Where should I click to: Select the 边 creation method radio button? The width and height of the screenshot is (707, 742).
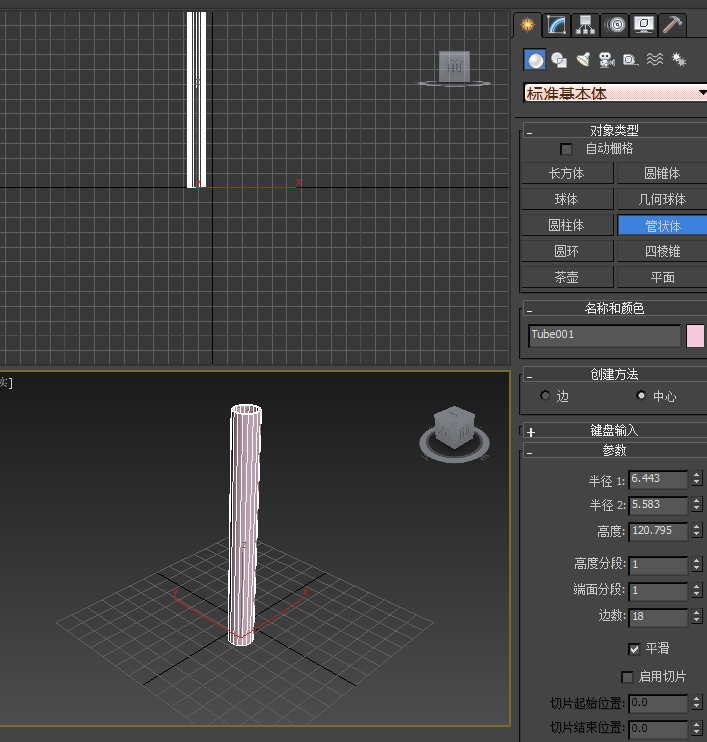(x=545, y=396)
